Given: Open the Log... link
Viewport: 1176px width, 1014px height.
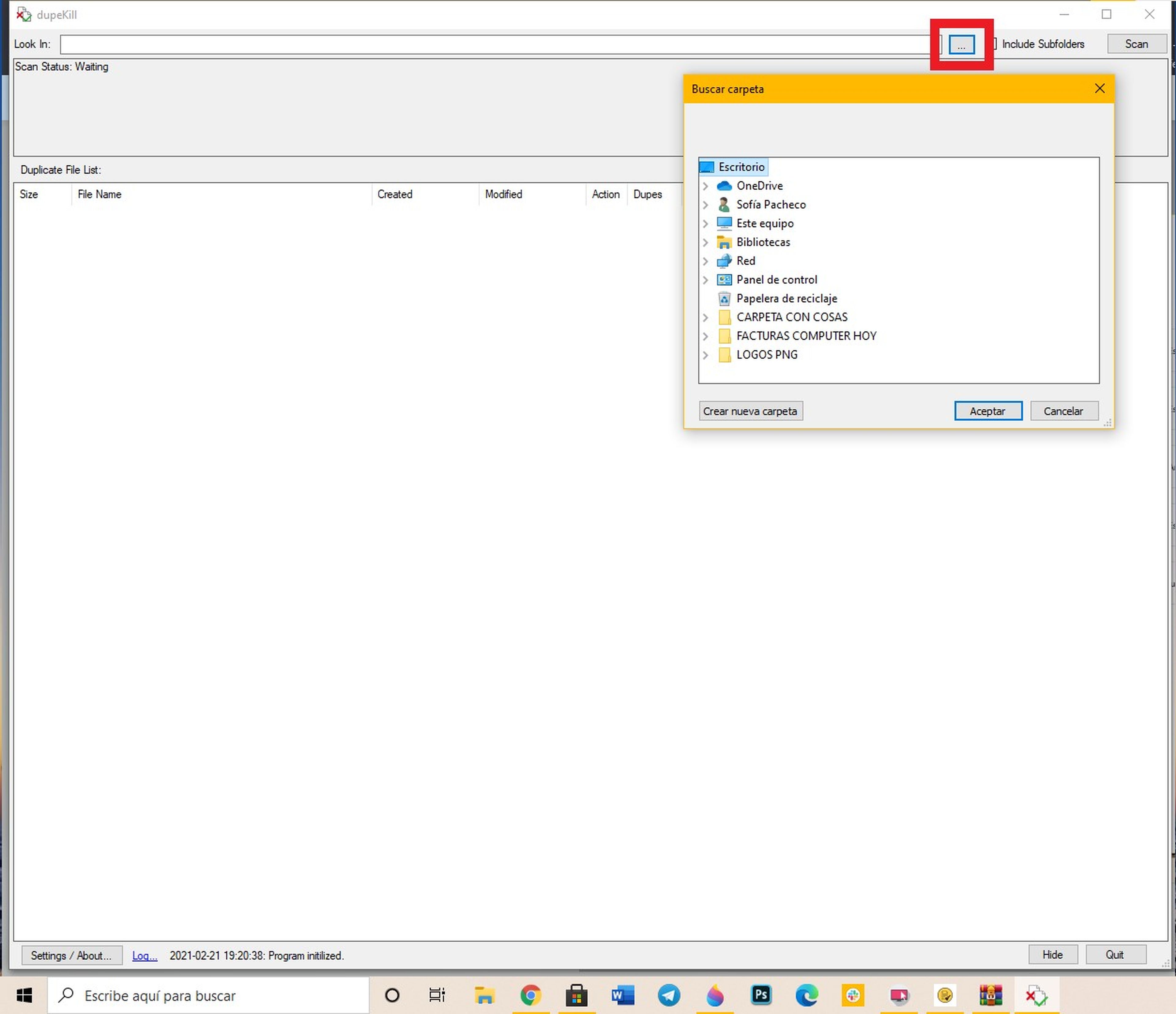Looking at the screenshot, I should coord(144,955).
